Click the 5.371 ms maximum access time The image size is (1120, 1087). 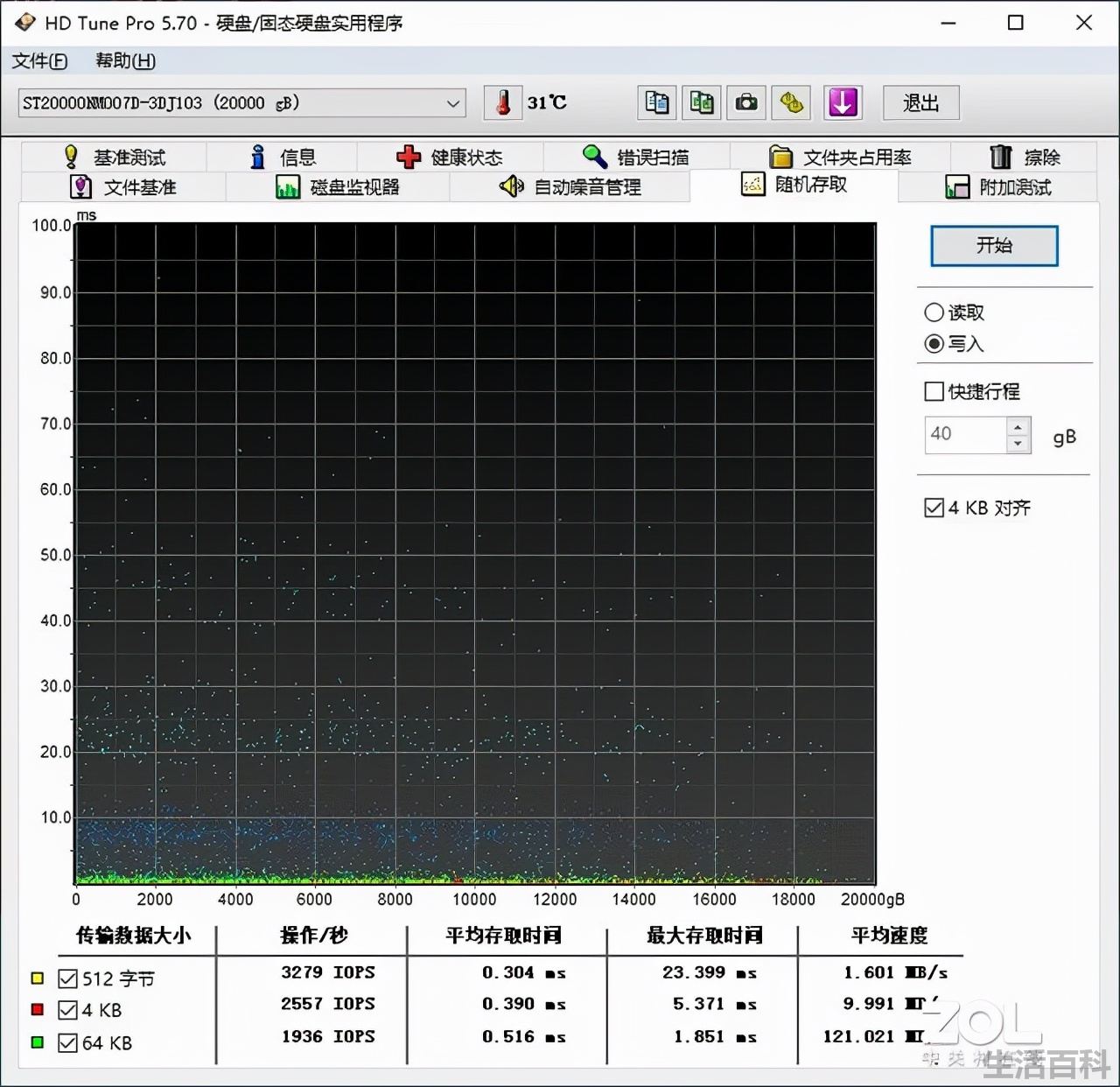[715, 1004]
